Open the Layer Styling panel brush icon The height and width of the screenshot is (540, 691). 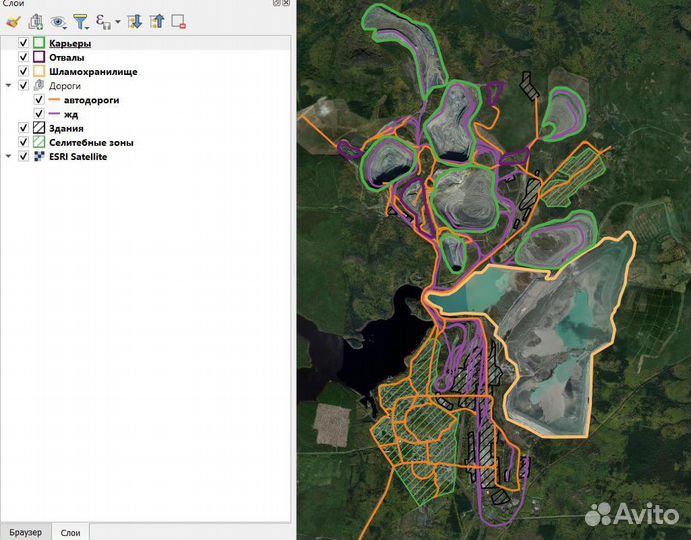click(13, 22)
